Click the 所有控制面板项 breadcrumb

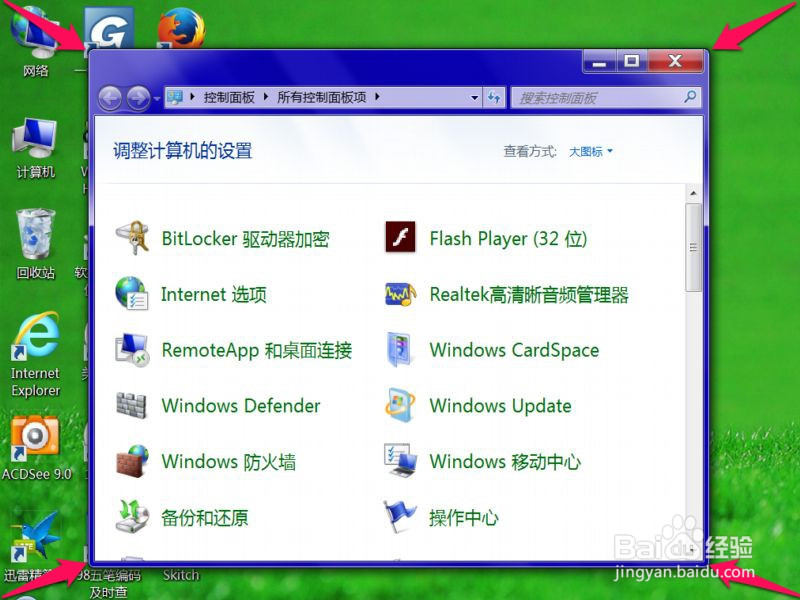[321, 97]
